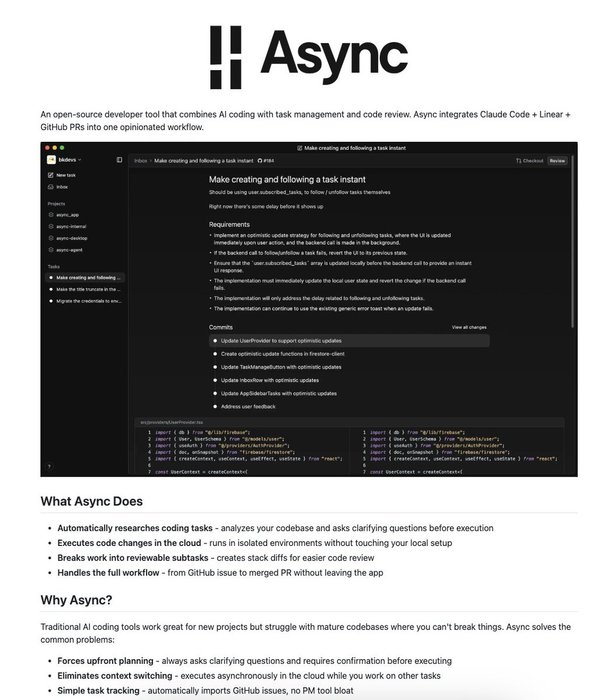Select the 'Migrate the credentials' task
This screenshot has width=615, height=700.
[85, 301]
